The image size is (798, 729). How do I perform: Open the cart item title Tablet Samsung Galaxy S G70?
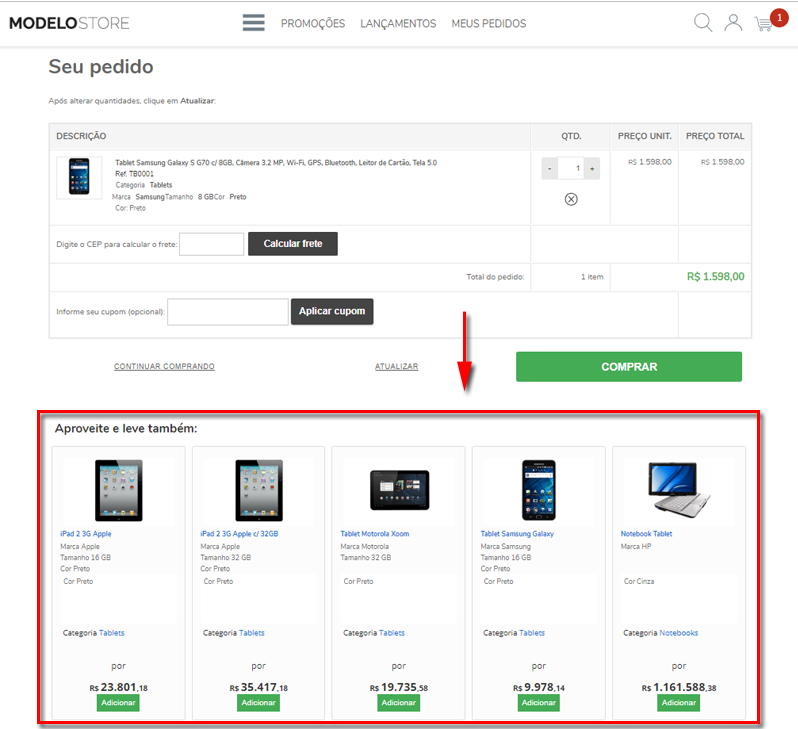click(276, 163)
